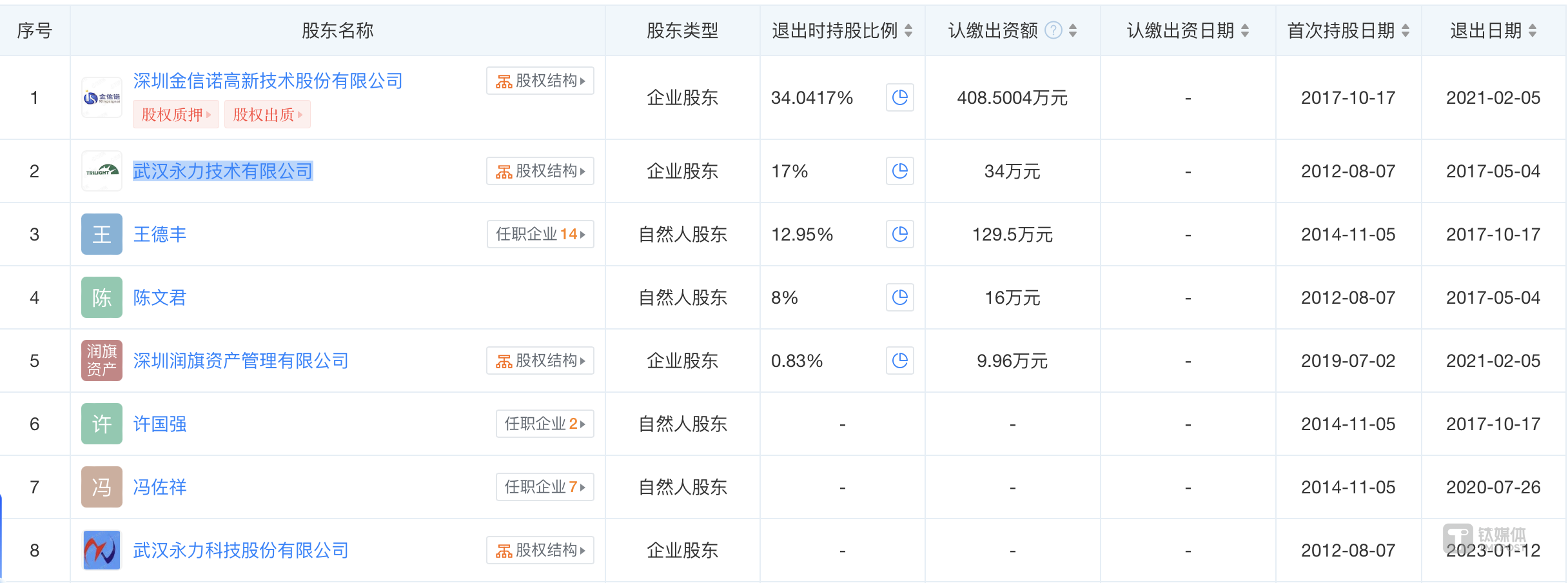Sort by 退出时持股比例 column arrows
This screenshot has width=1568, height=583.
[x=908, y=30]
